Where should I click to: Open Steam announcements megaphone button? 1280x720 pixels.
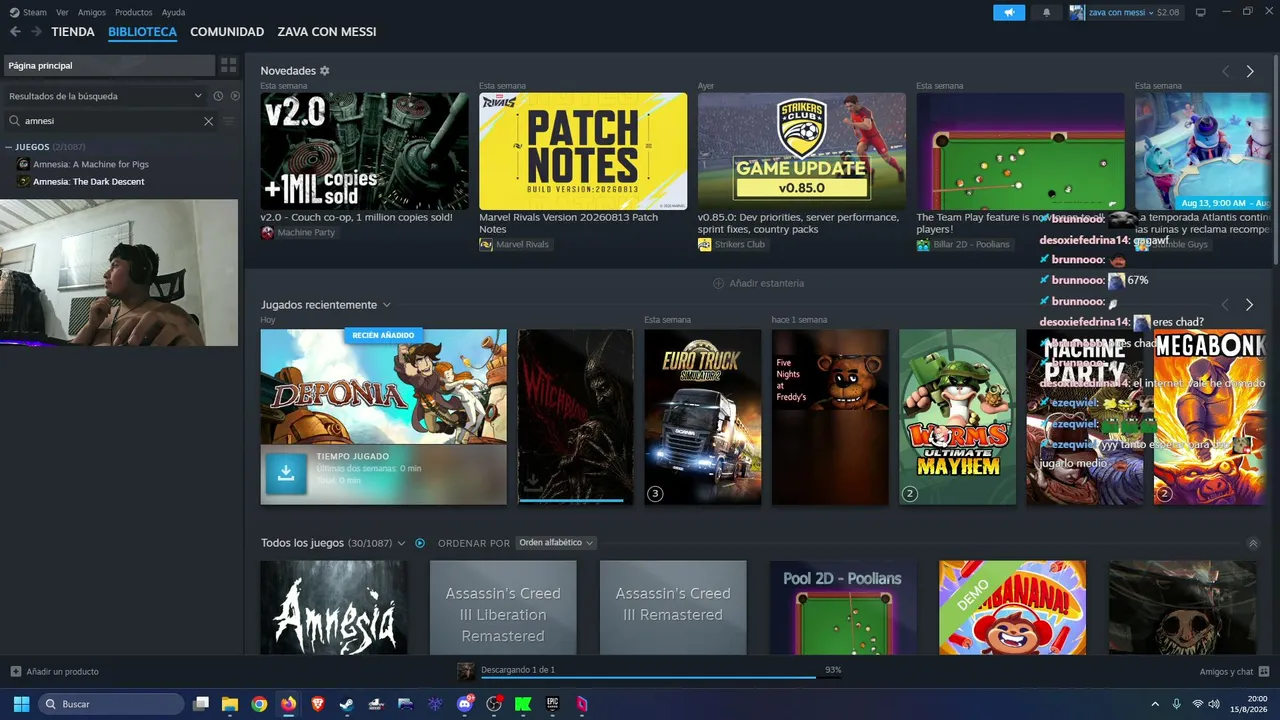pos(1009,12)
